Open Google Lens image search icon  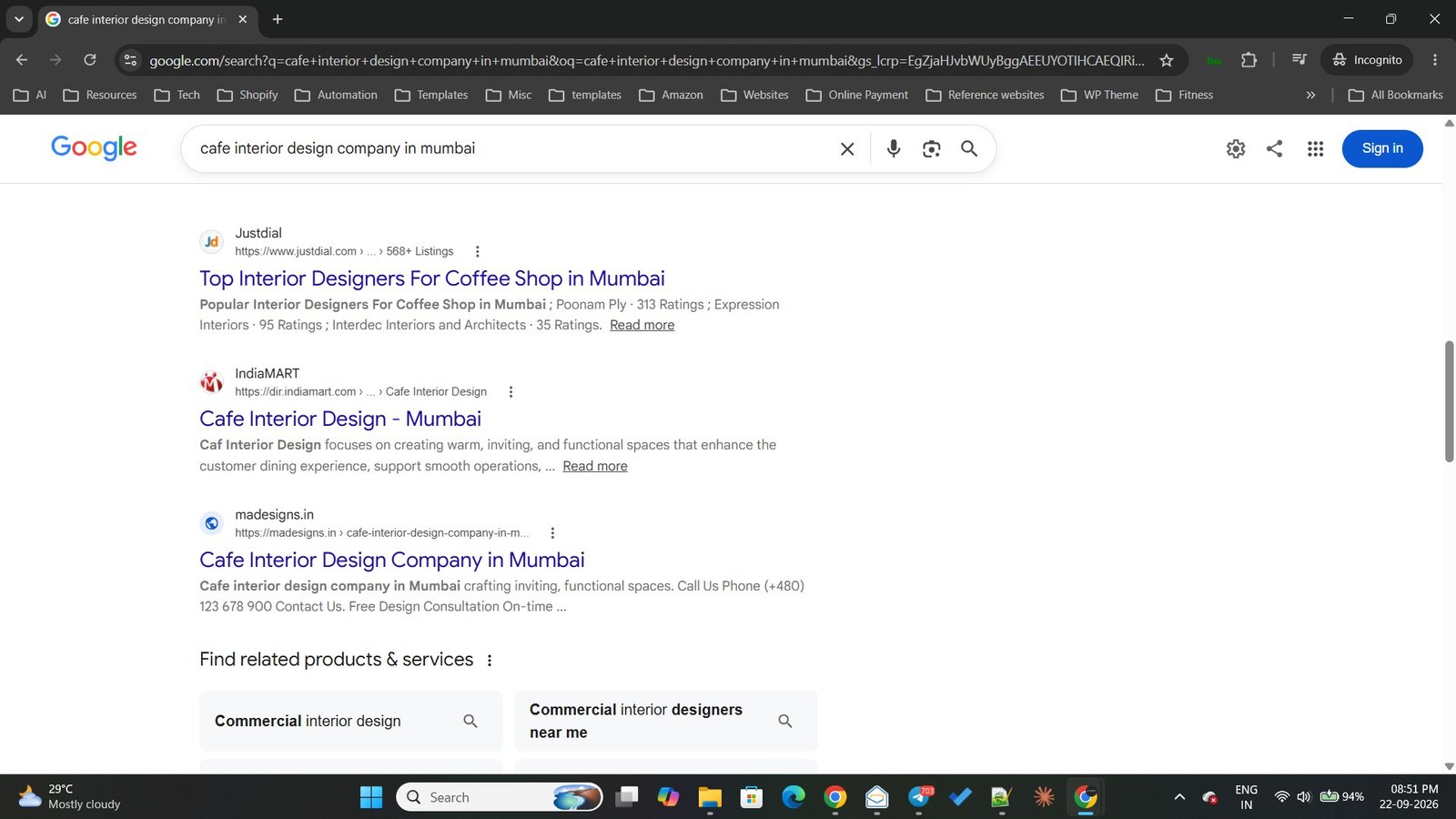click(931, 148)
